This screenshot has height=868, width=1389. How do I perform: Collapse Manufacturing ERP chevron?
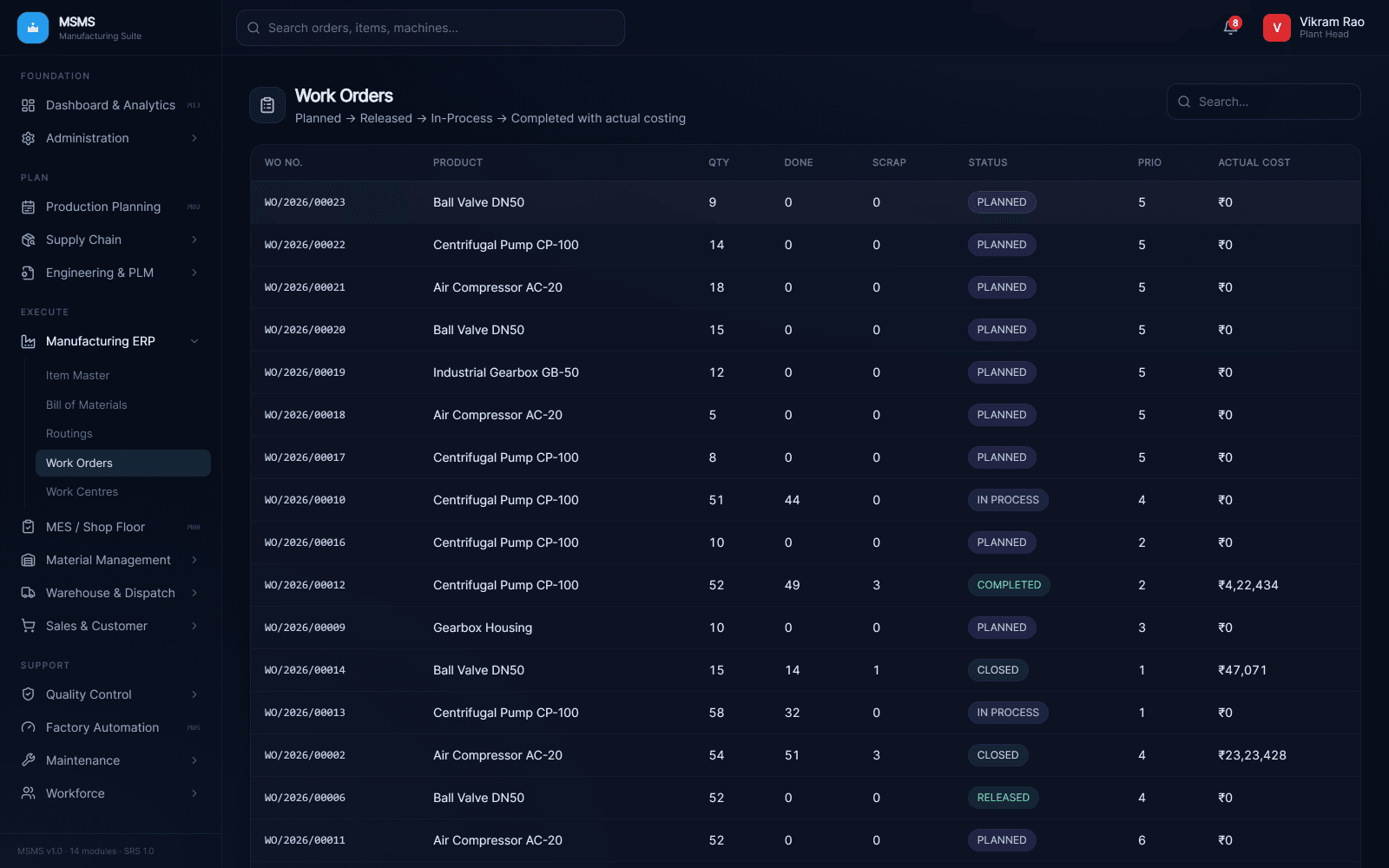(x=194, y=341)
